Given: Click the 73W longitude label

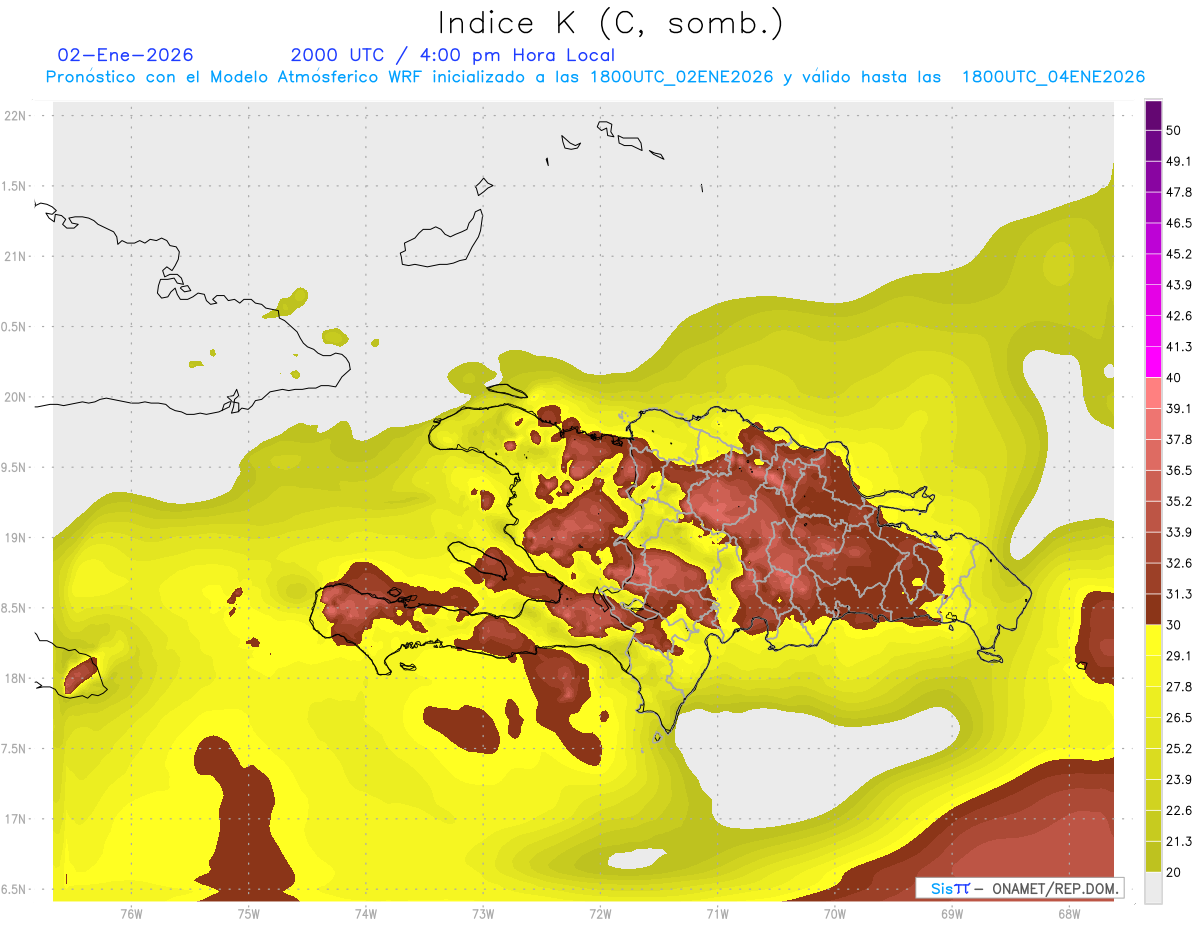Looking at the screenshot, I should 483,913.
